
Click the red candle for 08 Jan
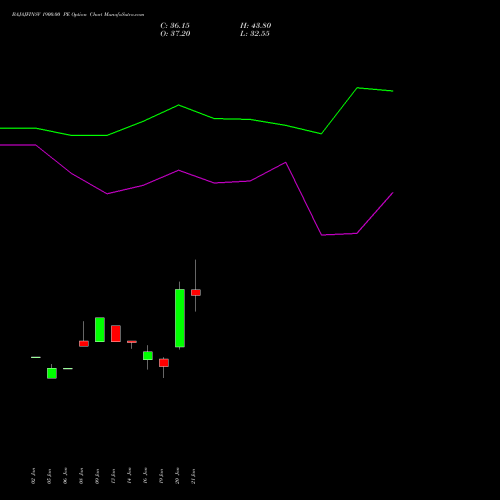coord(84,344)
